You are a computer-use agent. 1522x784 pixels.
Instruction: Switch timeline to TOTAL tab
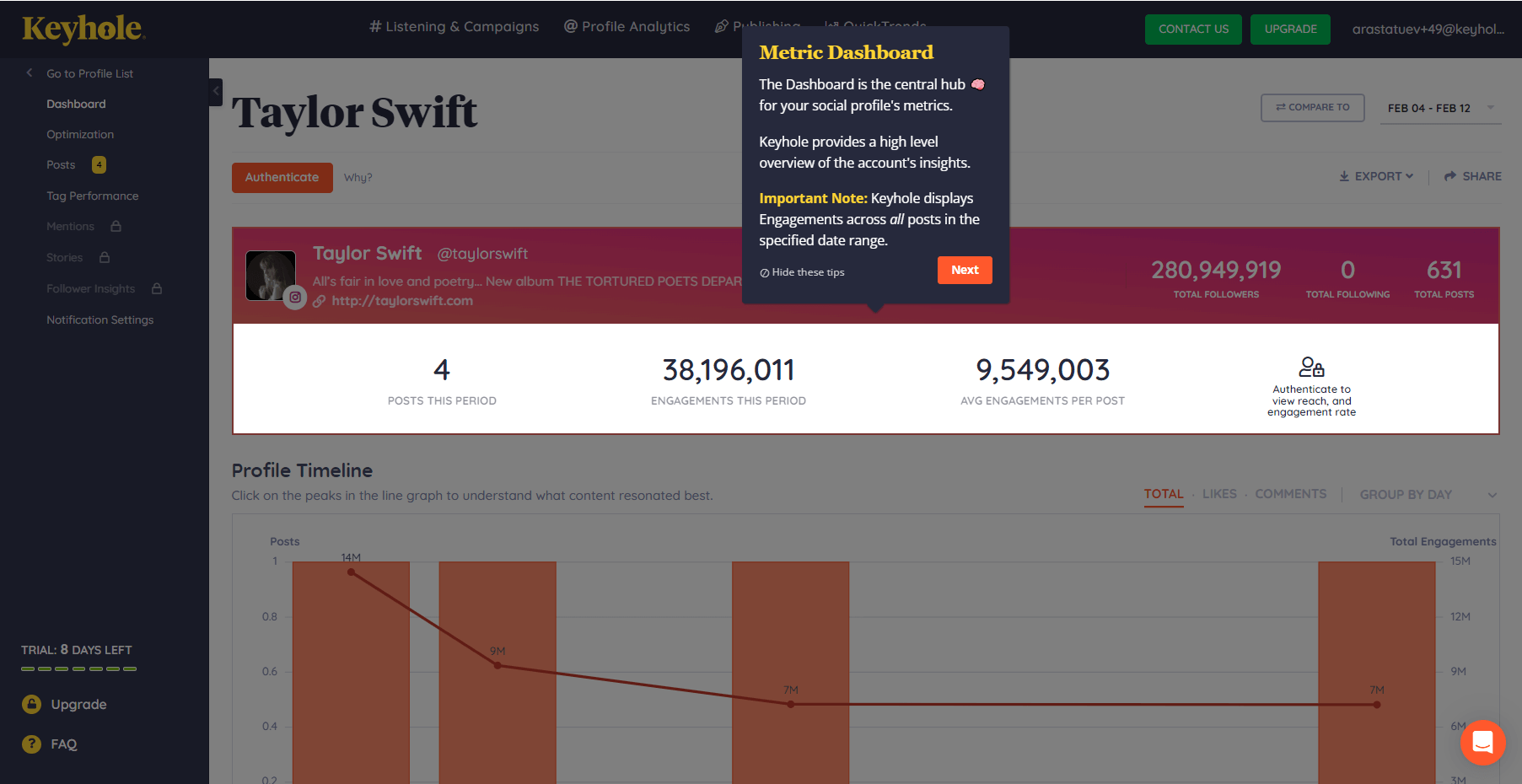(x=1164, y=494)
